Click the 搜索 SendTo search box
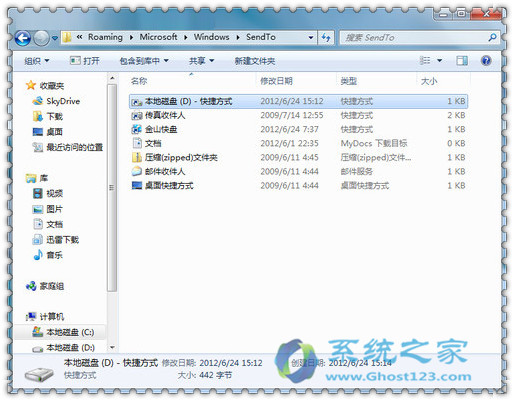Viewport: 514px width, 401px height. [419, 38]
